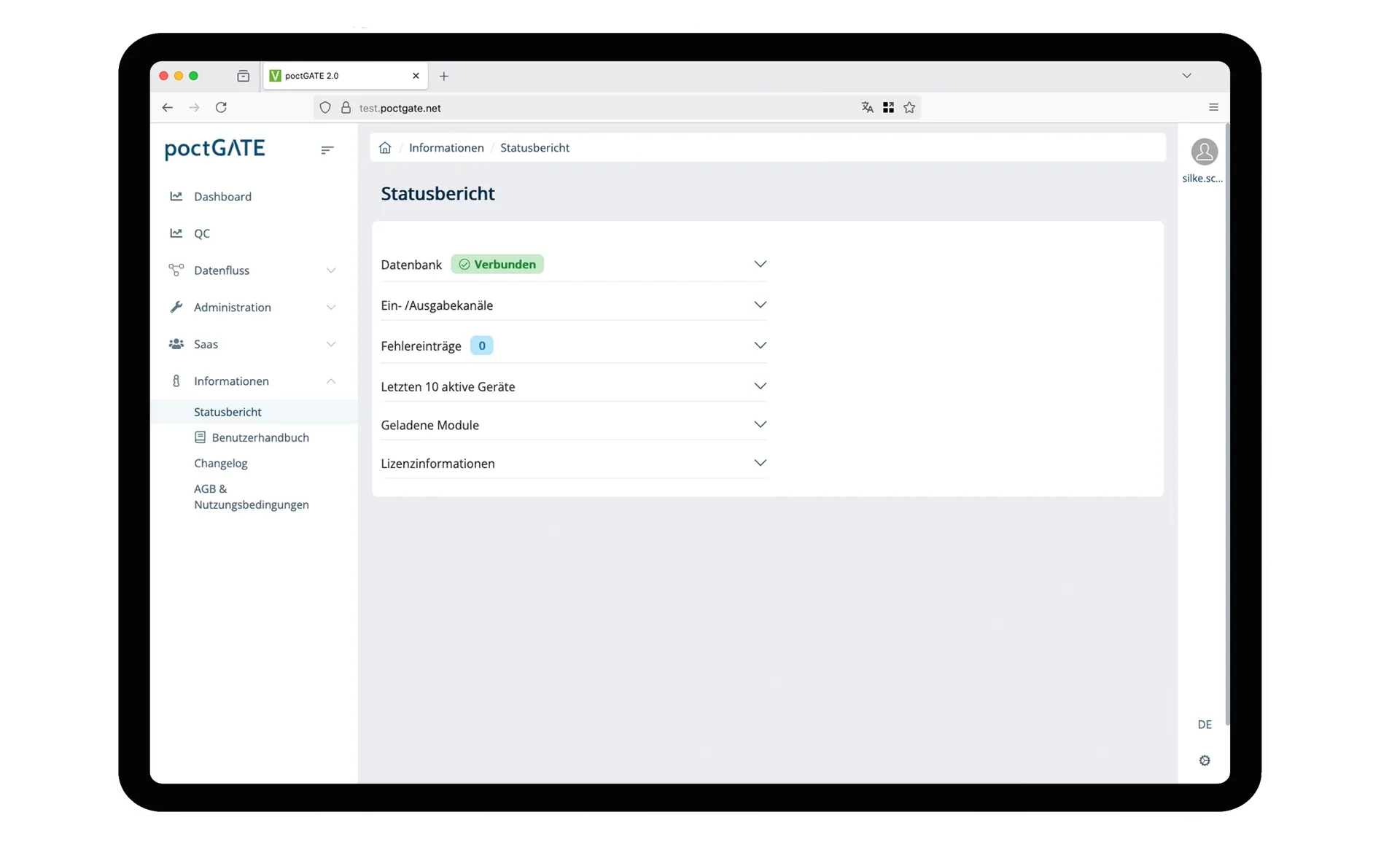This screenshot has width=1400, height=847.
Task: Open AGB & Nutzungsbedingungen
Action: click(x=252, y=496)
